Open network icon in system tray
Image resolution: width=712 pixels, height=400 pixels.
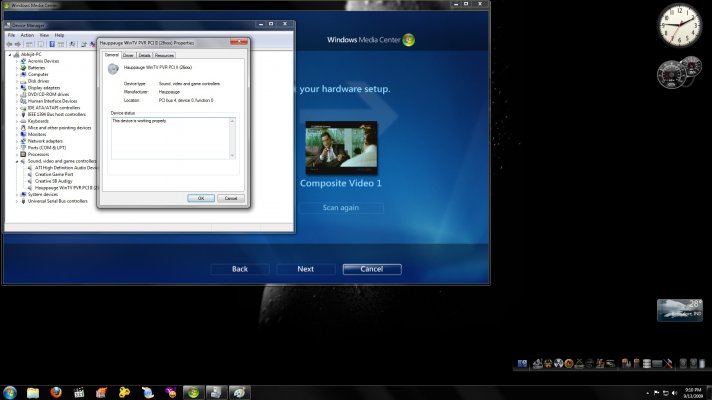pyautogui.click(x=666, y=393)
